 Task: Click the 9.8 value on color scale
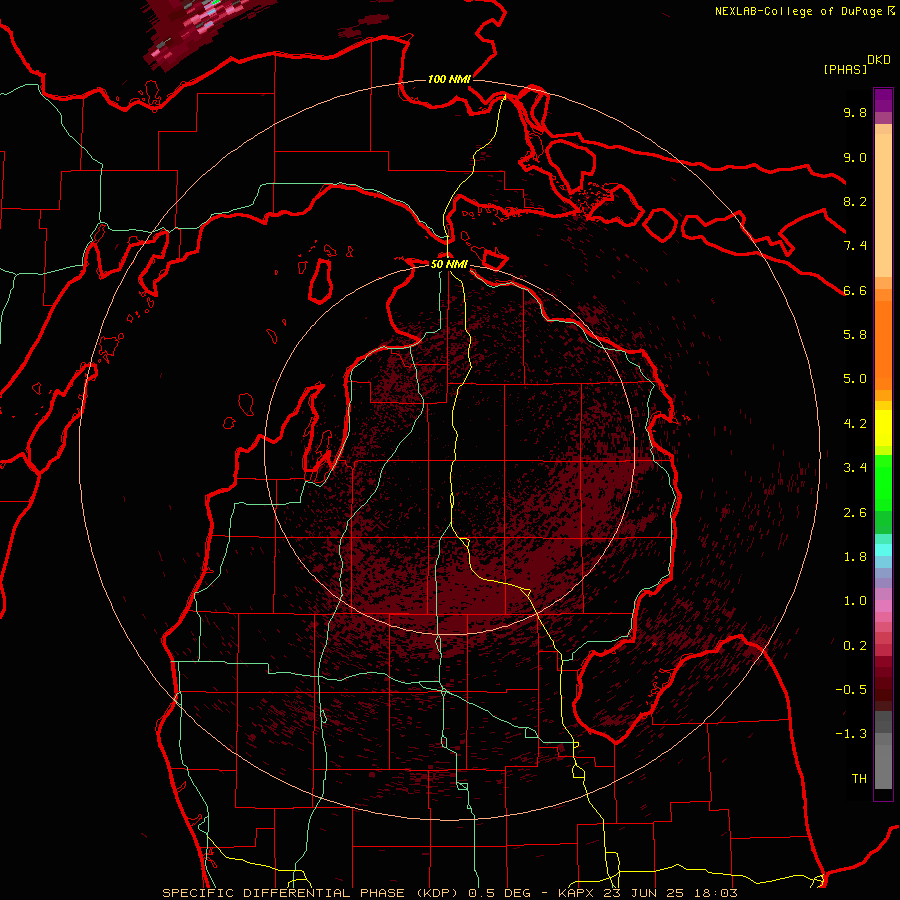click(855, 112)
